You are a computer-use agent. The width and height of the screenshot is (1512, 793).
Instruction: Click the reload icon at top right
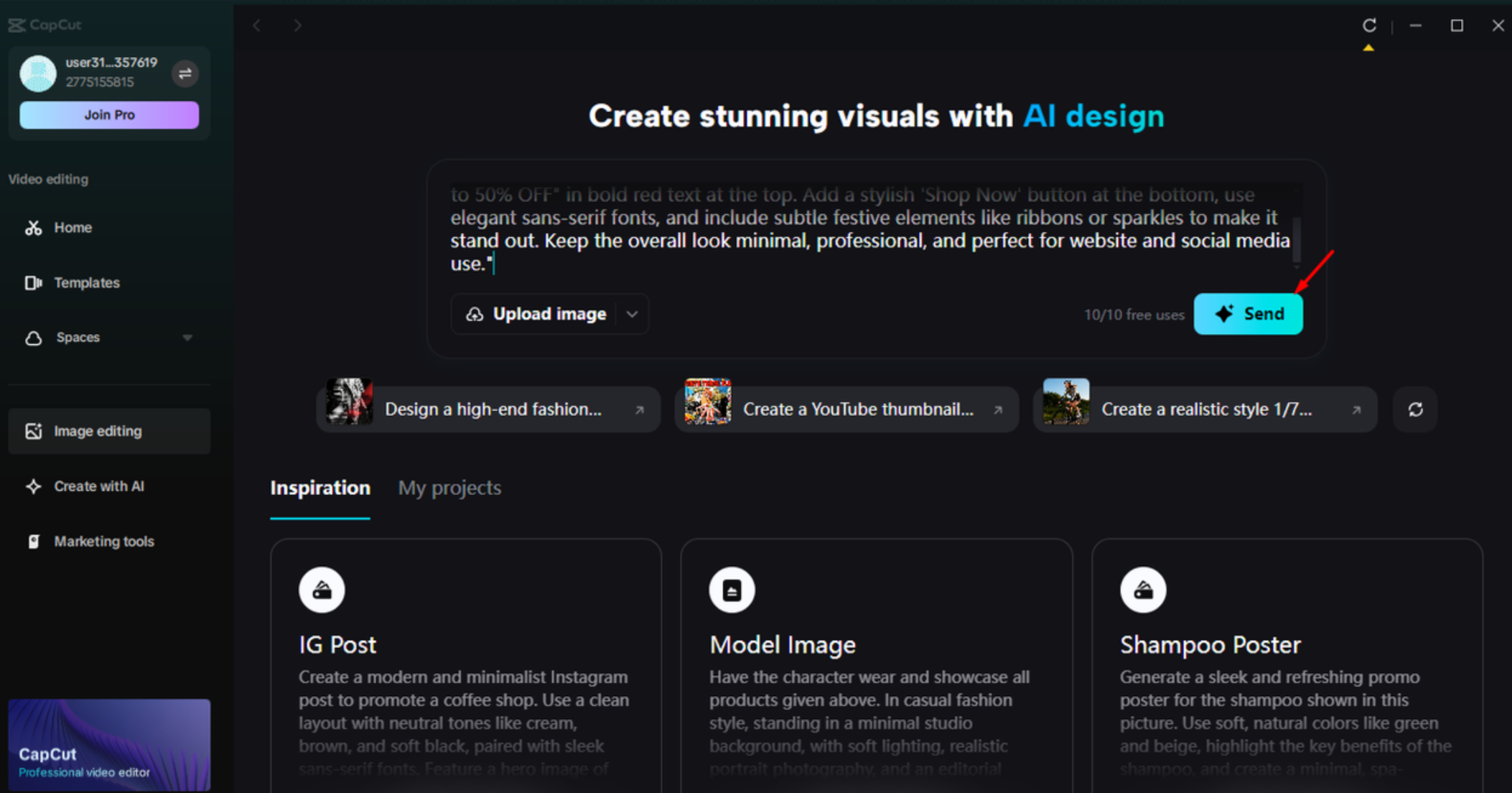(1369, 25)
